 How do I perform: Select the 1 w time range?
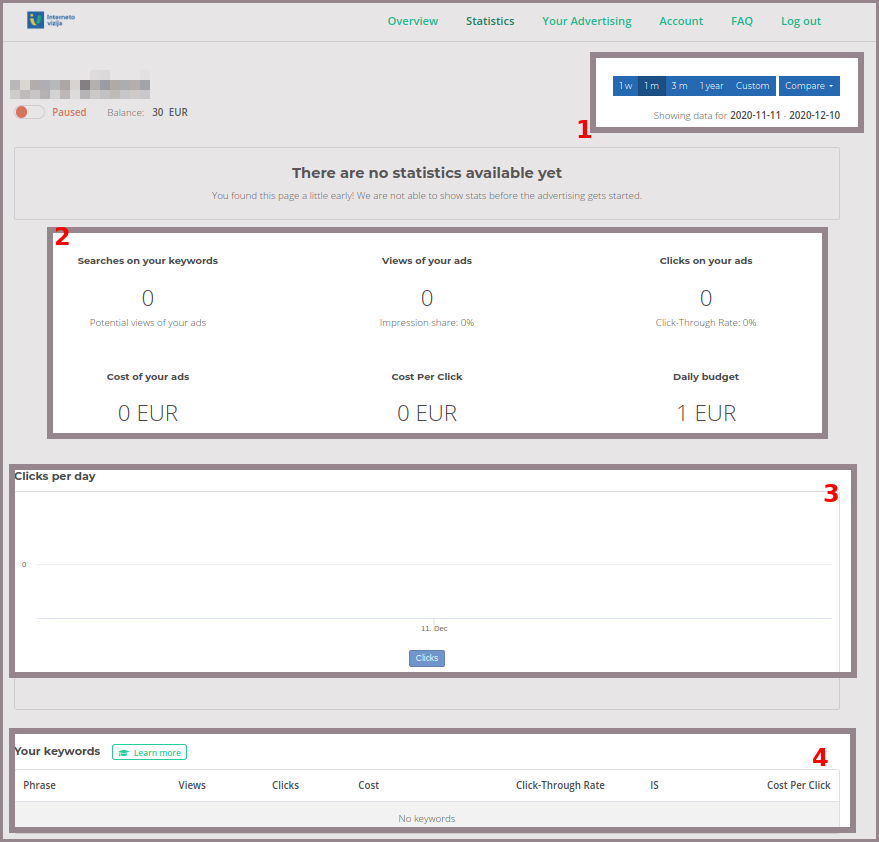pyautogui.click(x=625, y=86)
